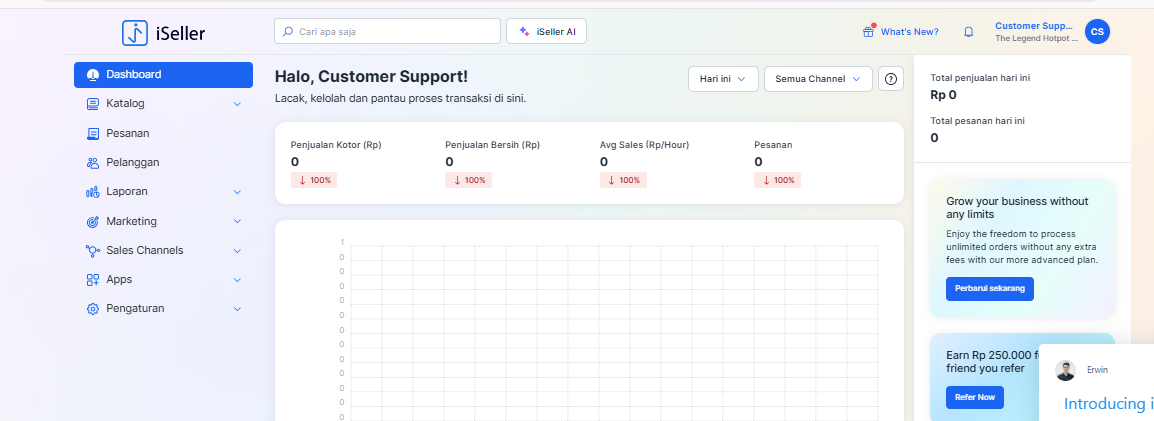Screen dimensions: 1154x421
Task: Expand the Katalog menu chevron
Action: pos(237,104)
